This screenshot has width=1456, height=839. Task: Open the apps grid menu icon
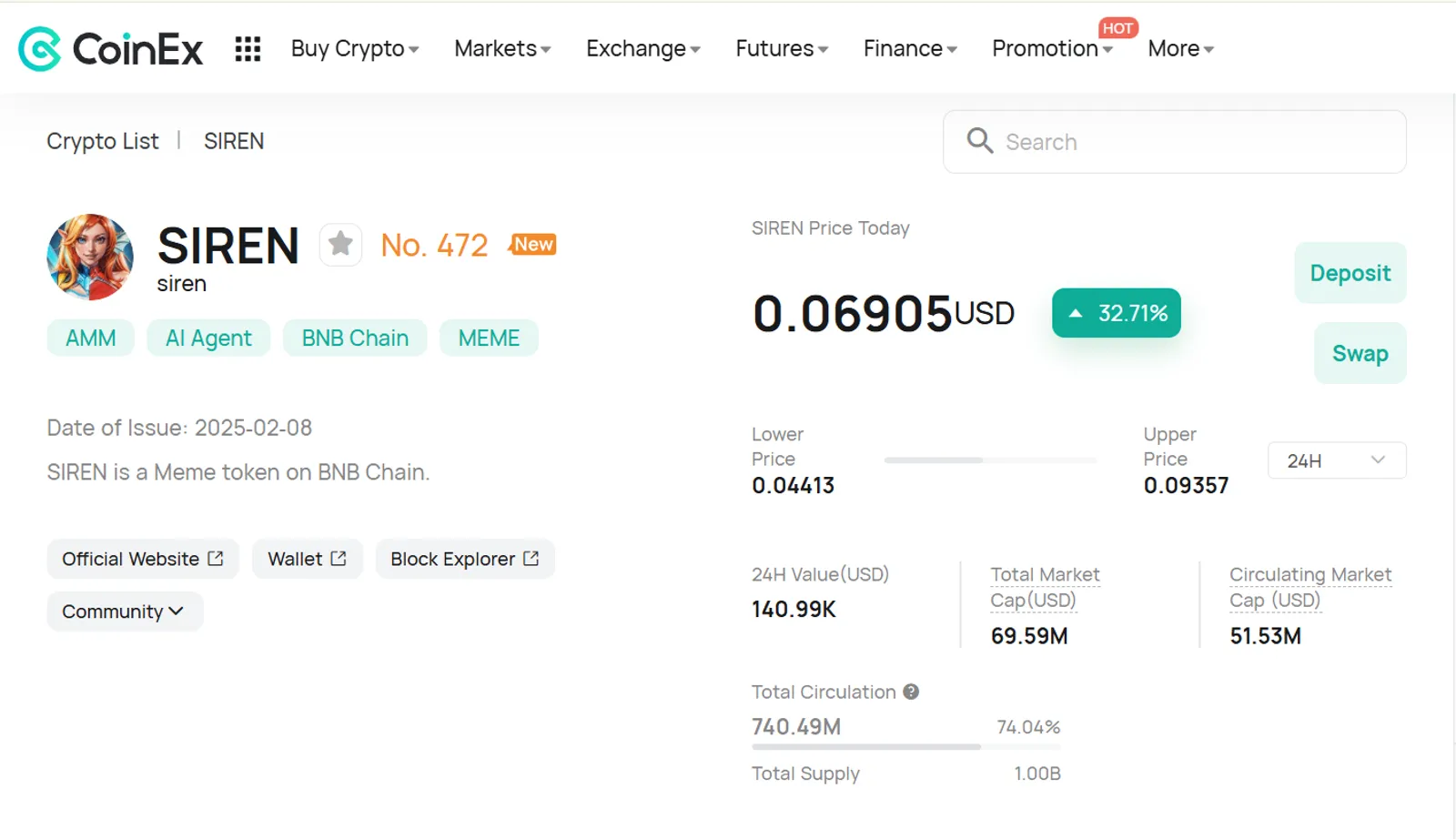248,48
